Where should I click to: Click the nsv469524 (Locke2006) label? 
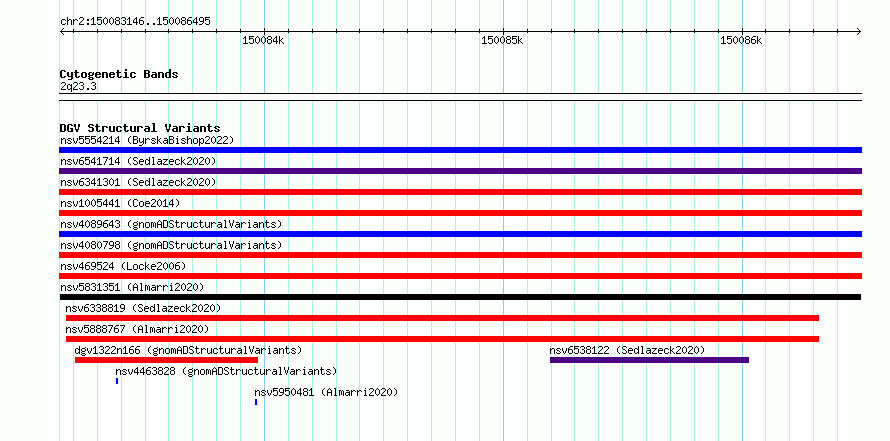click(x=123, y=266)
